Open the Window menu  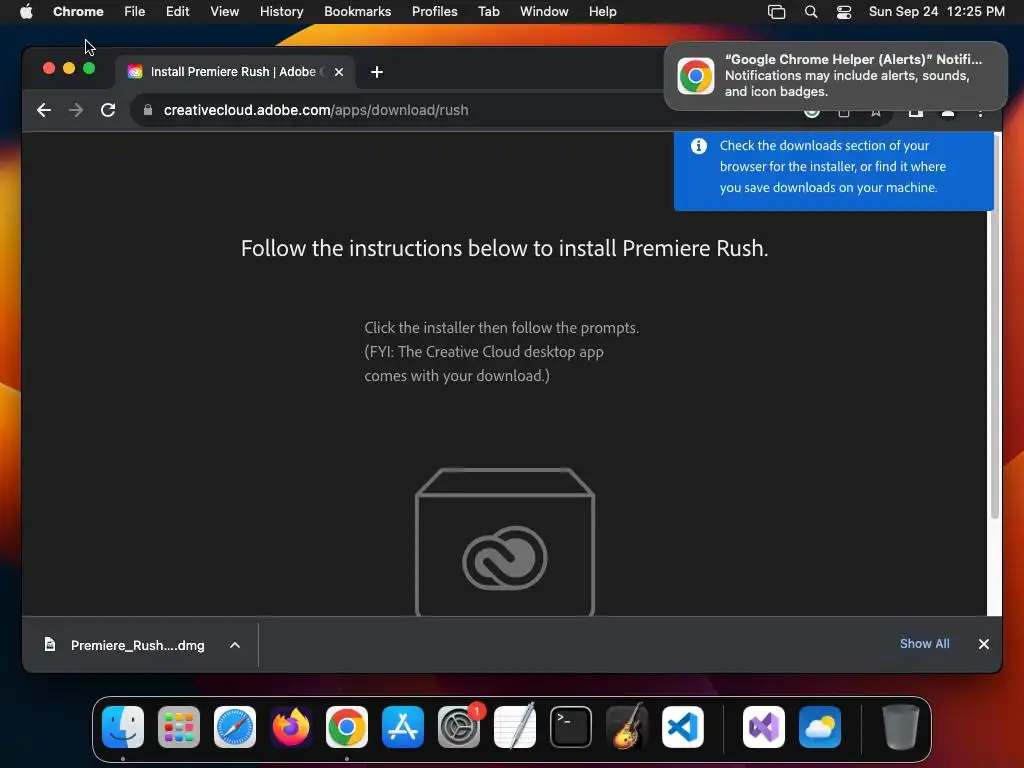click(x=544, y=11)
